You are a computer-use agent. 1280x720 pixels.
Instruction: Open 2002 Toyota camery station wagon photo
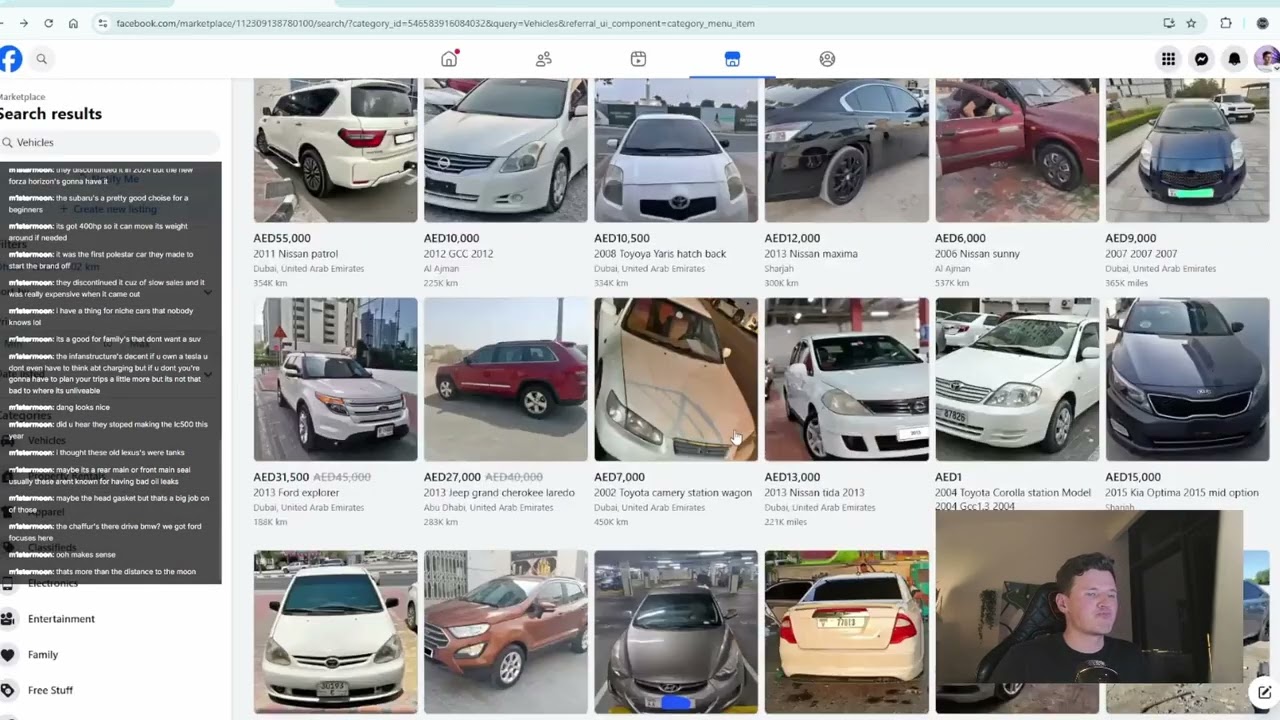(x=676, y=379)
